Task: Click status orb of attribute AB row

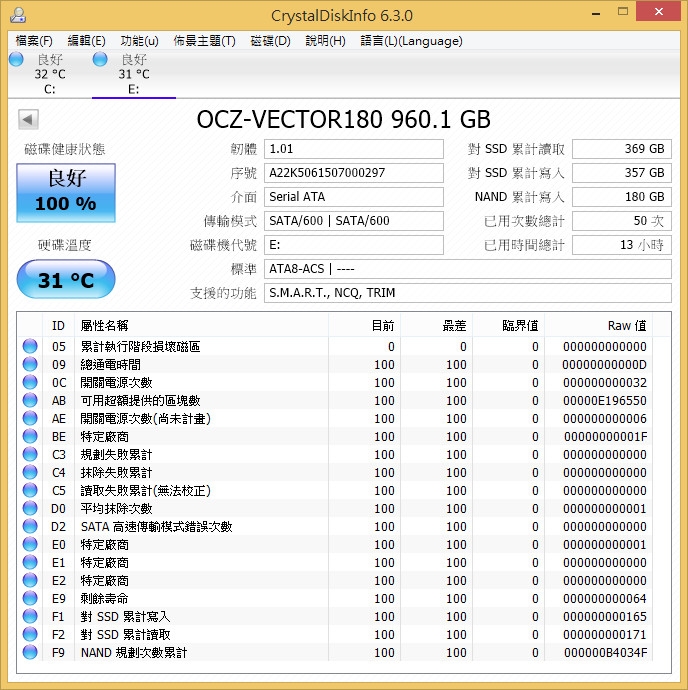Action: (x=30, y=400)
